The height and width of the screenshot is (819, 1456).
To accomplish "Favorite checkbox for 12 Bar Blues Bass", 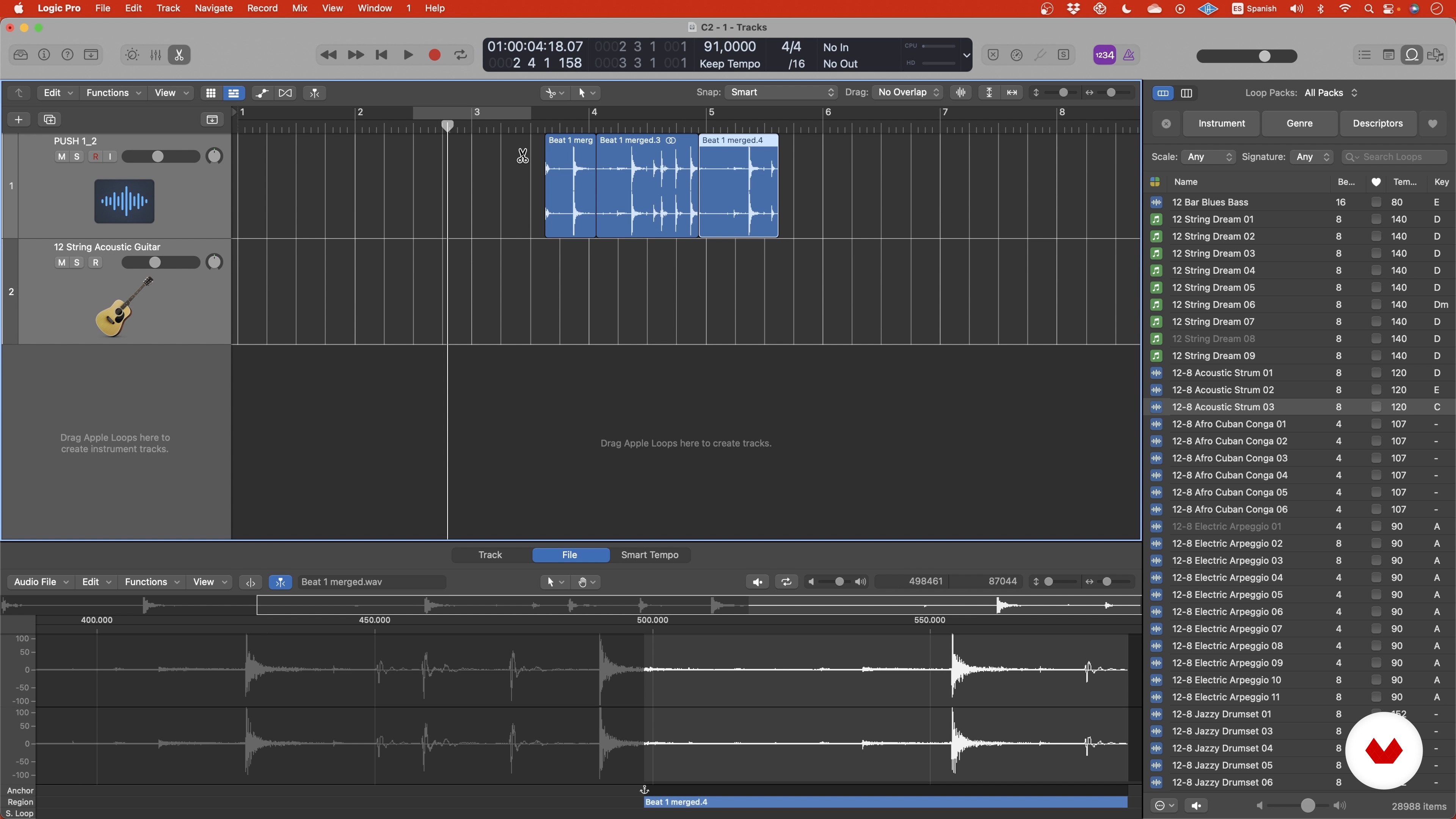I will [1376, 202].
